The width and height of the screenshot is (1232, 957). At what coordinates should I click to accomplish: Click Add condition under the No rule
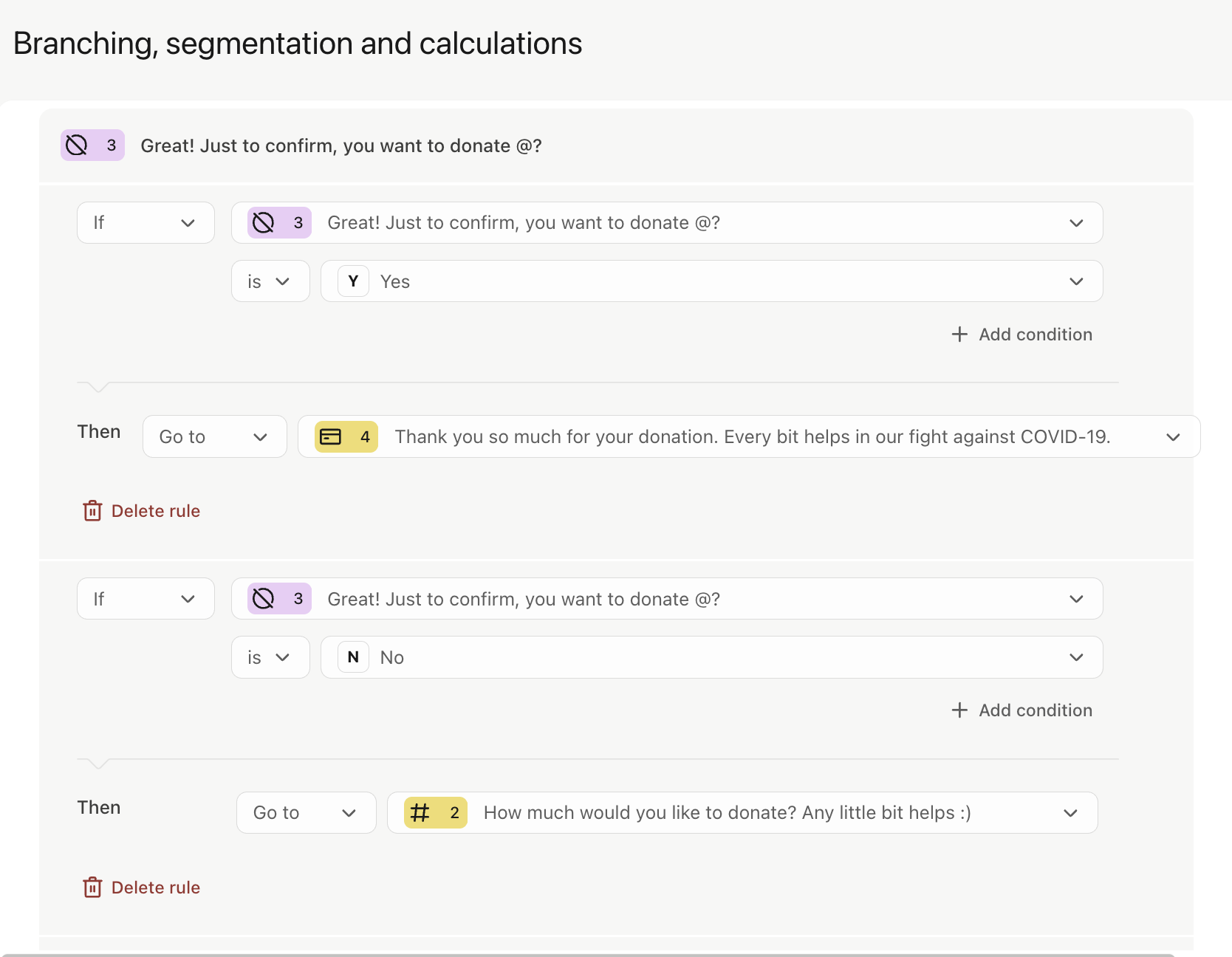coord(1022,710)
